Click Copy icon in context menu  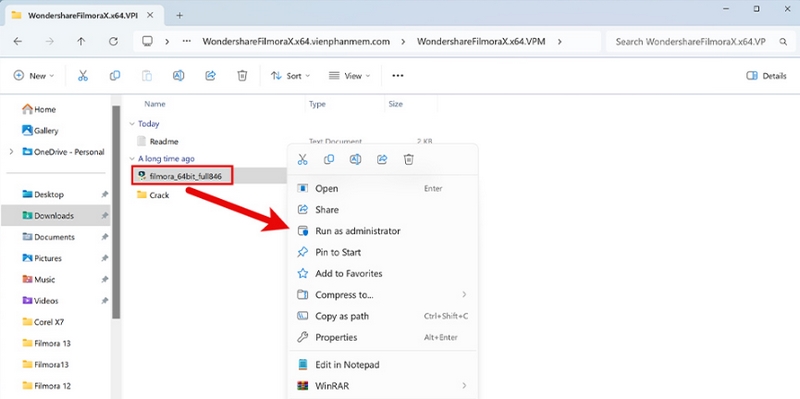(329, 160)
